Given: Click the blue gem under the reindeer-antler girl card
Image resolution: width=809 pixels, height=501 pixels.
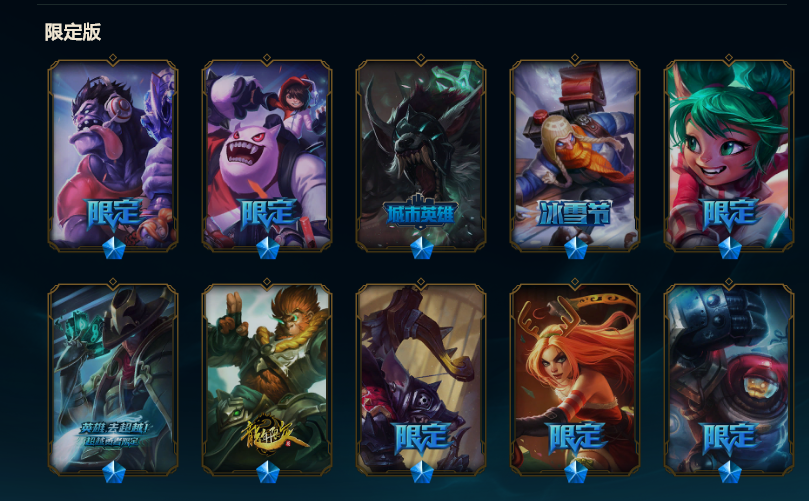Looking at the screenshot, I should click(576, 472).
